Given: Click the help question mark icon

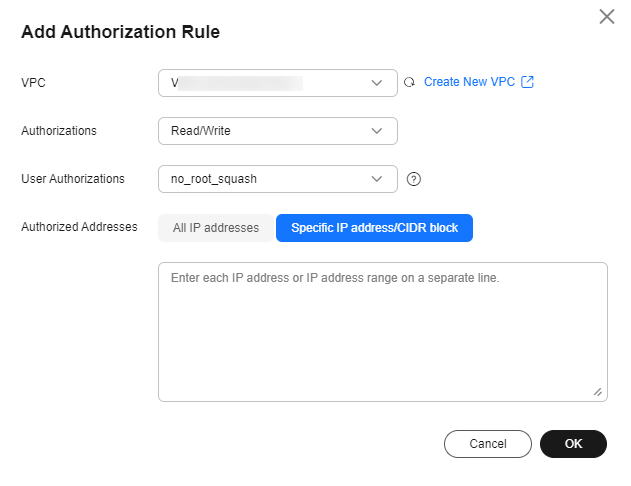Looking at the screenshot, I should (x=414, y=179).
